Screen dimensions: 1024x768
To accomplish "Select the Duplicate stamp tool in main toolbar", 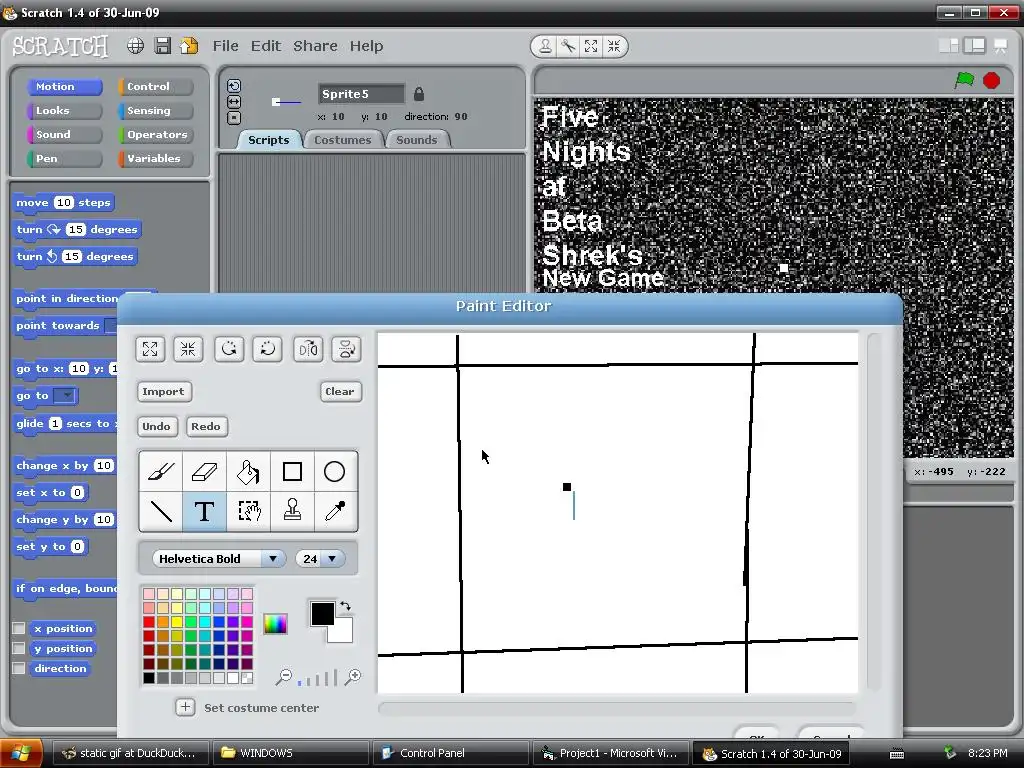I will (545, 46).
